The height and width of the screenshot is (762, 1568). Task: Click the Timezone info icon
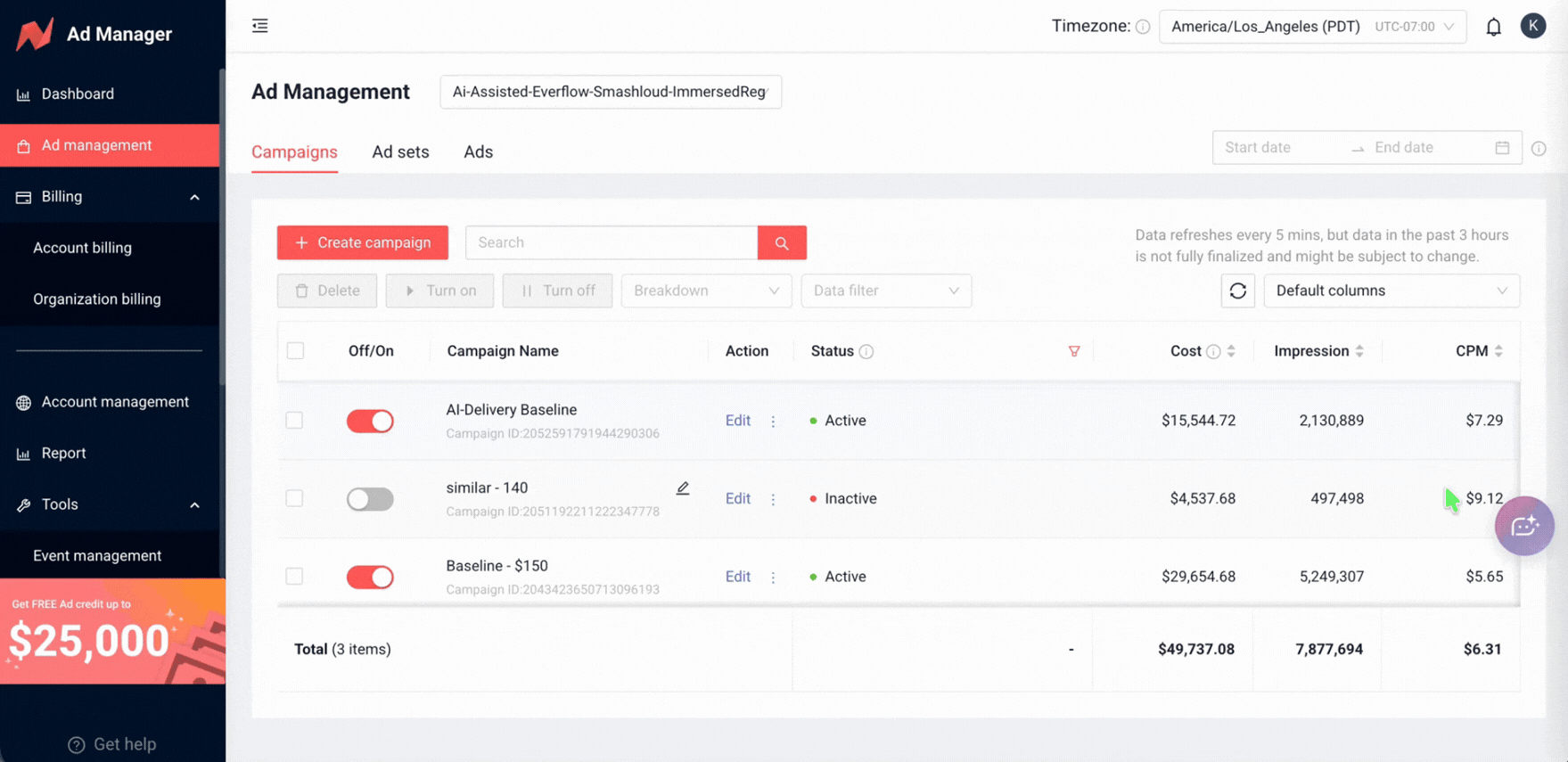1143,27
